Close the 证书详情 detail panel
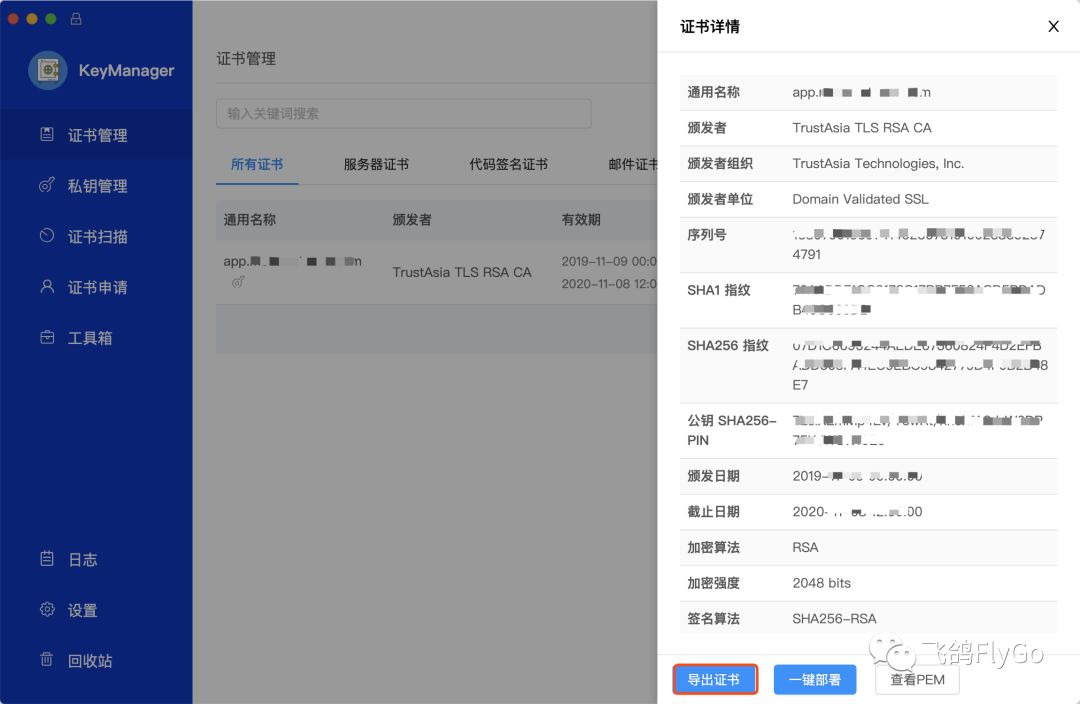 (x=1053, y=26)
